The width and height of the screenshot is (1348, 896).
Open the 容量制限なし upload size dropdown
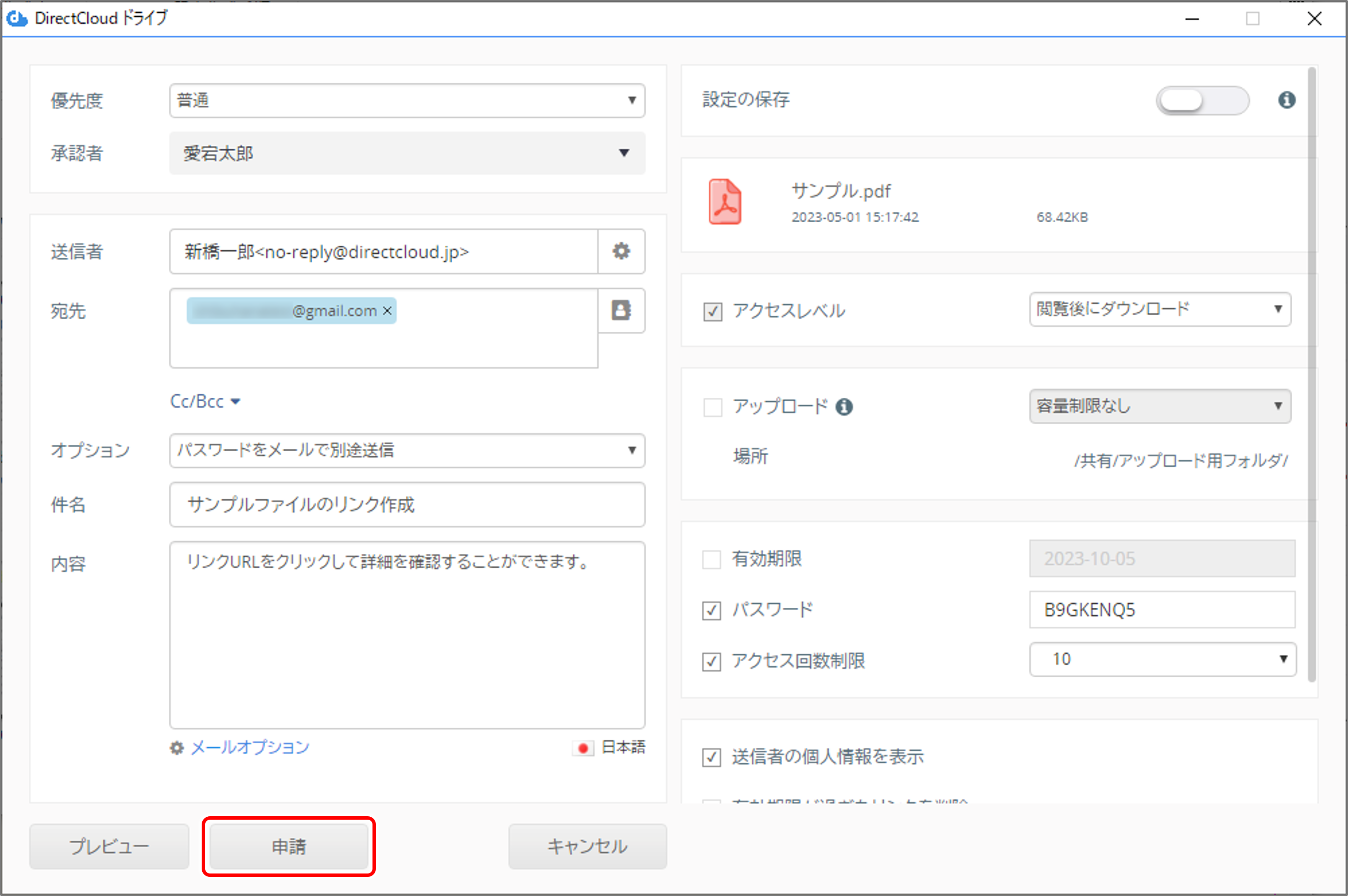[x=1160, y=406]
